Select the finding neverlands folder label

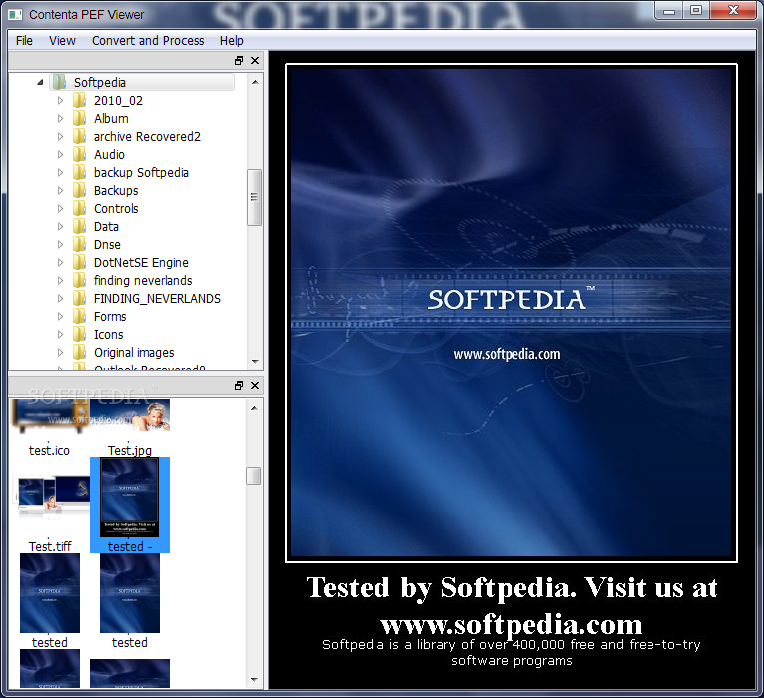tap(143, 281)
